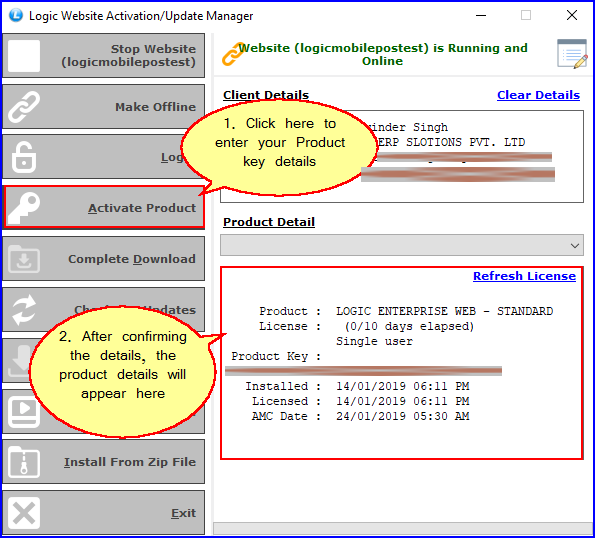Click the Clear Details link
The image size is (595, 538).
point(538,95)
